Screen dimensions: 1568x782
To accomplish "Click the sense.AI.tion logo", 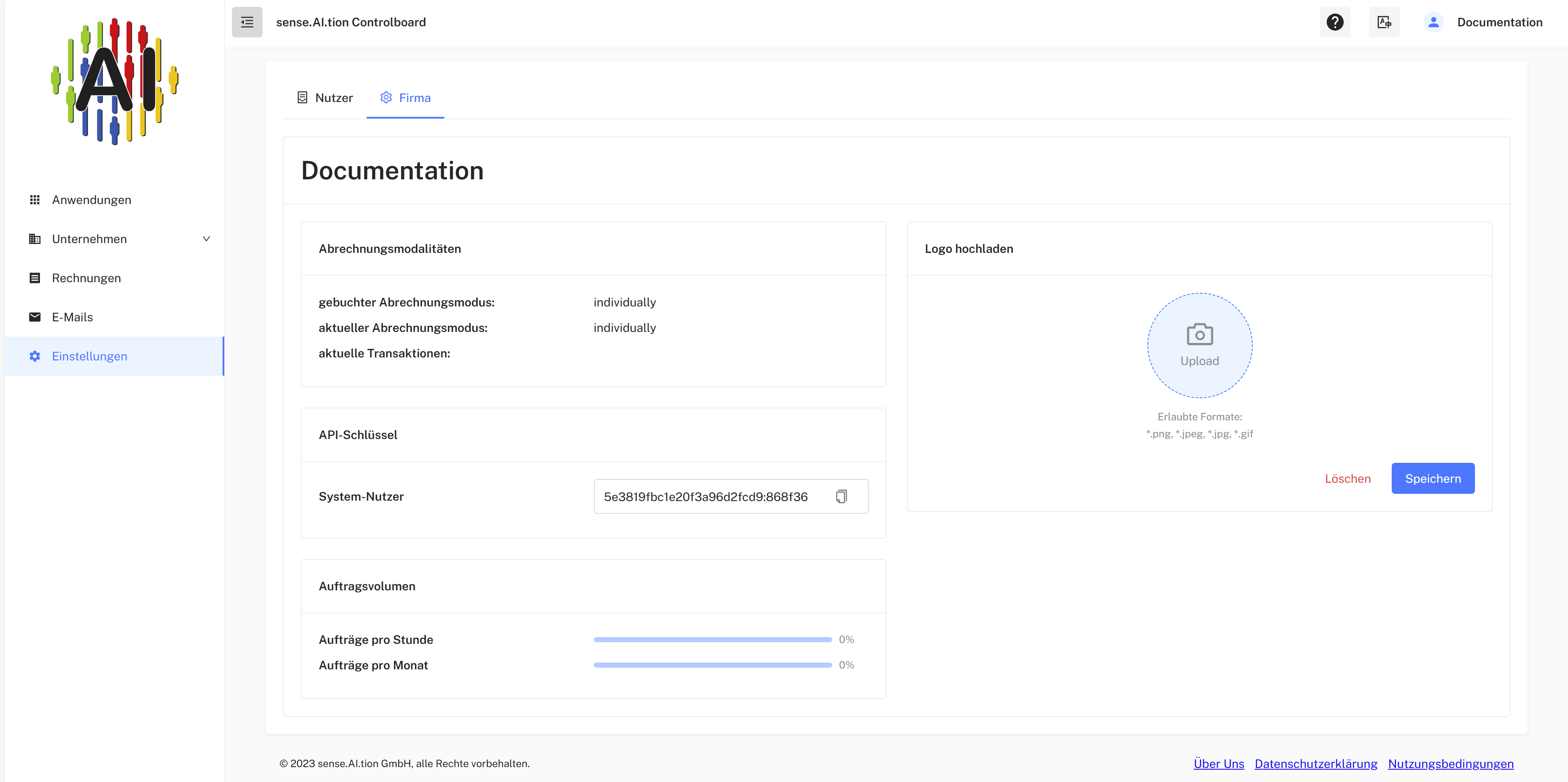I will [114, 81].
